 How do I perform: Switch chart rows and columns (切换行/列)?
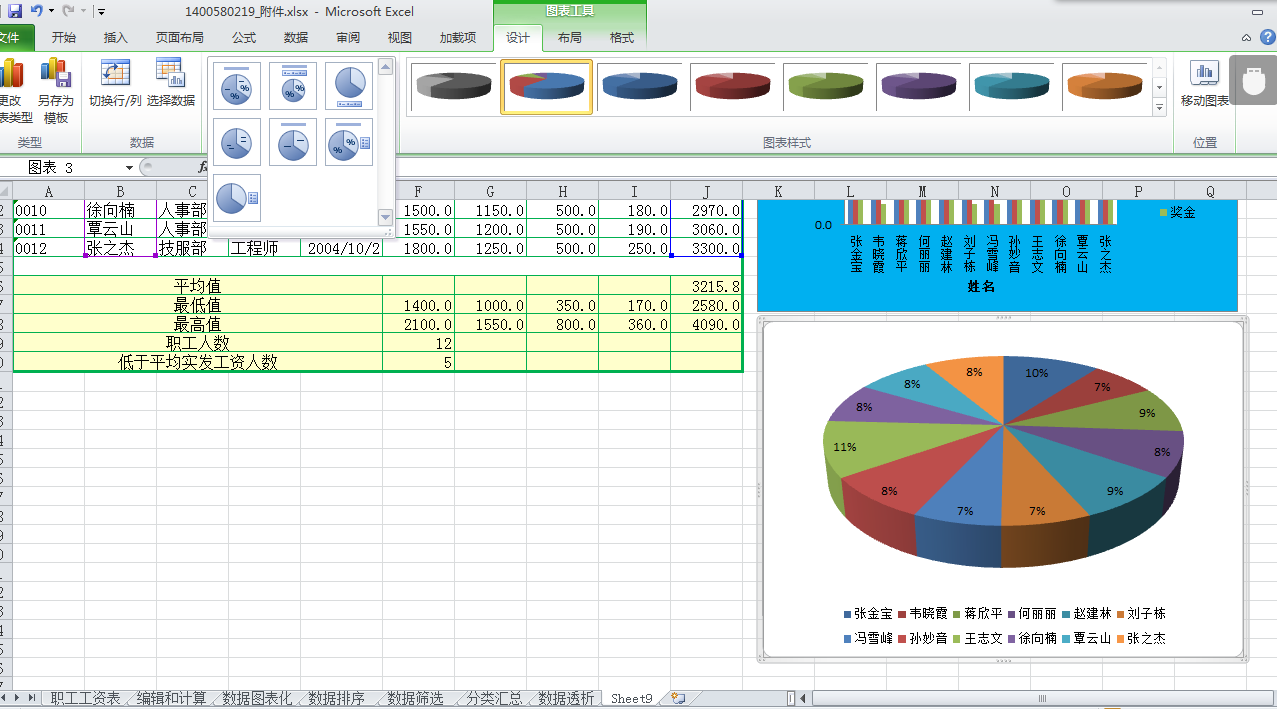115,84
